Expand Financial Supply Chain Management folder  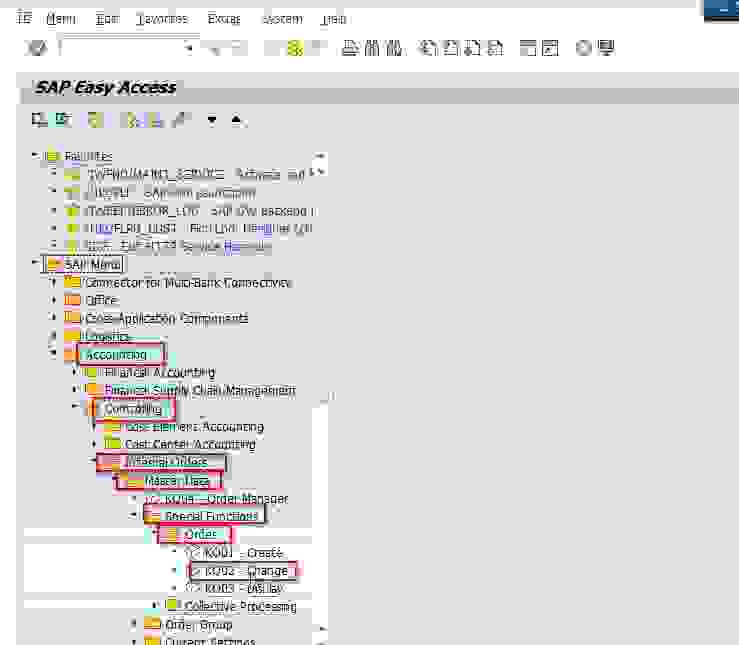coord(74,389)
